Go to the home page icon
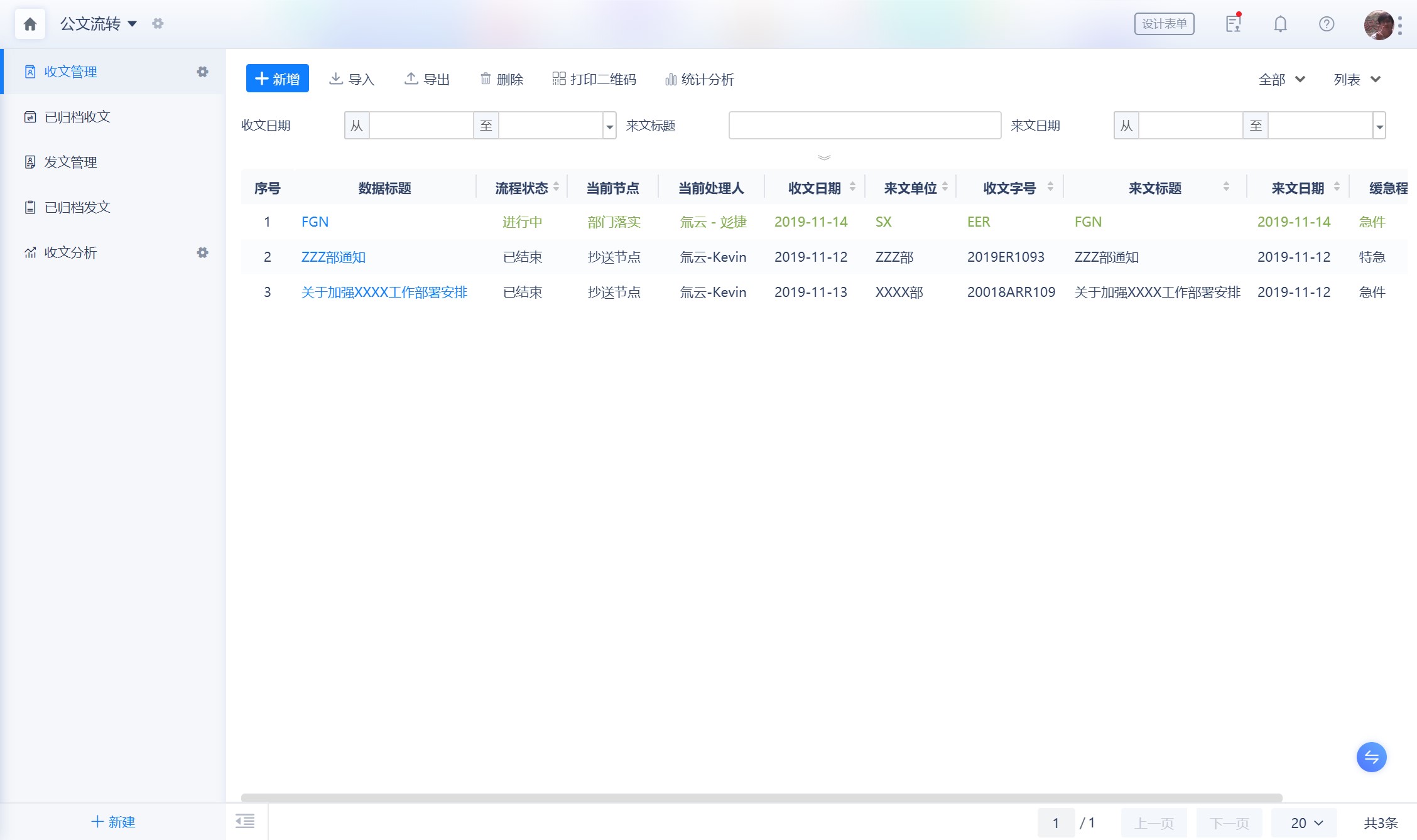This screenshot has width=1417, height=840. 30,24
